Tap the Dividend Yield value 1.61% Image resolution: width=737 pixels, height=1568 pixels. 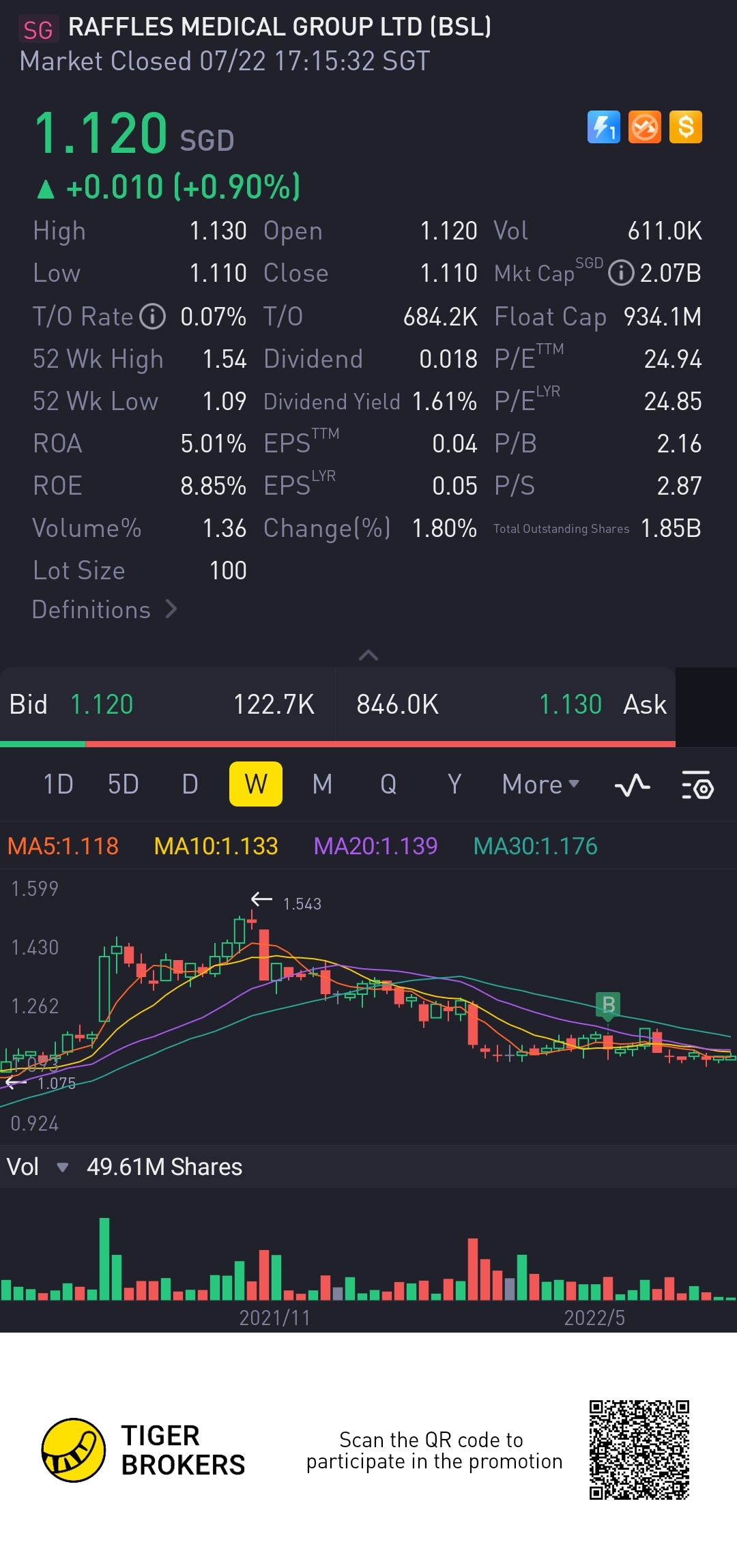point(444,401)
